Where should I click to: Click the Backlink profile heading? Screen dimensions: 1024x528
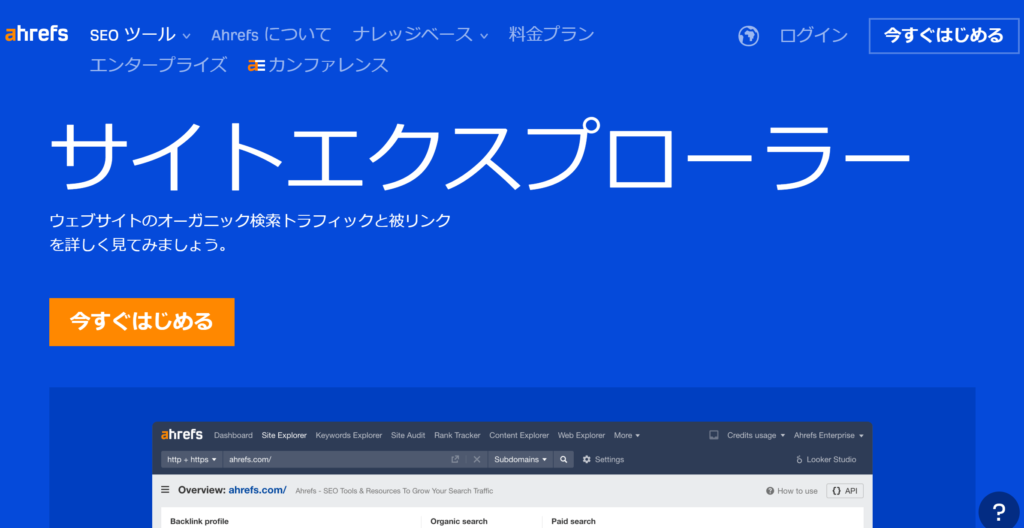pos(199,521)
